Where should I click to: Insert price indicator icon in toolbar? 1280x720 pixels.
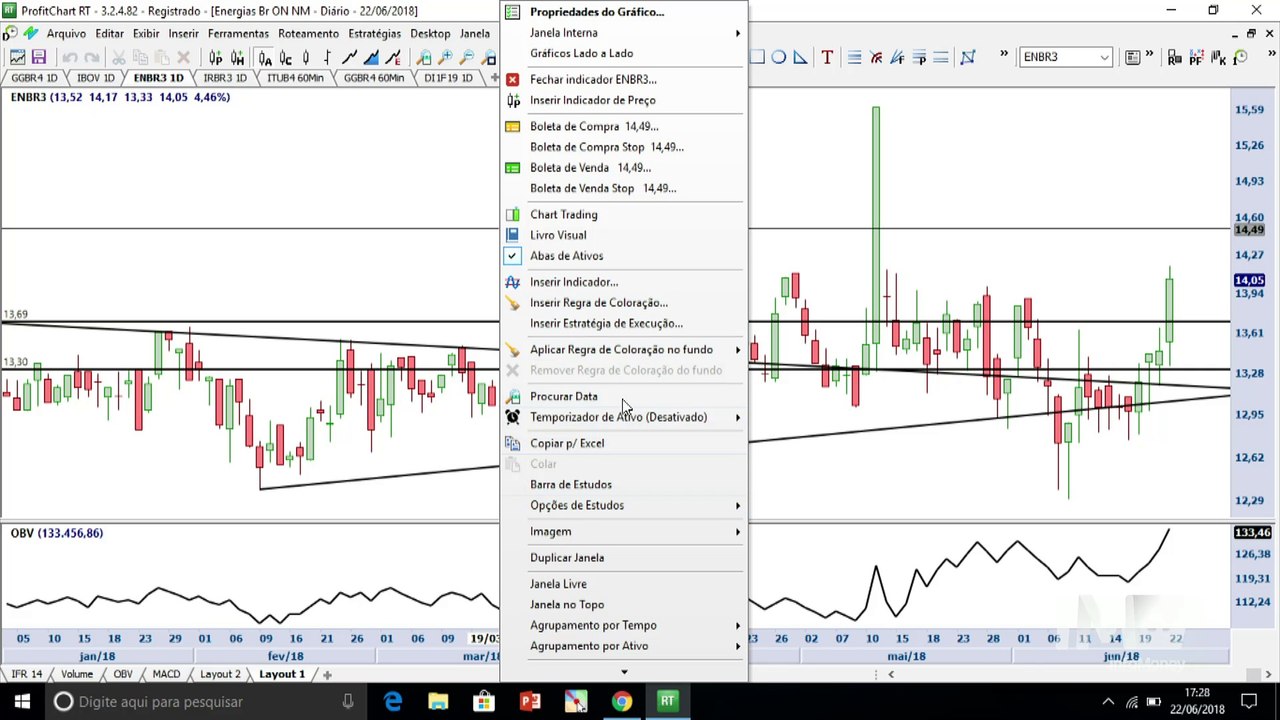point(215,58)
